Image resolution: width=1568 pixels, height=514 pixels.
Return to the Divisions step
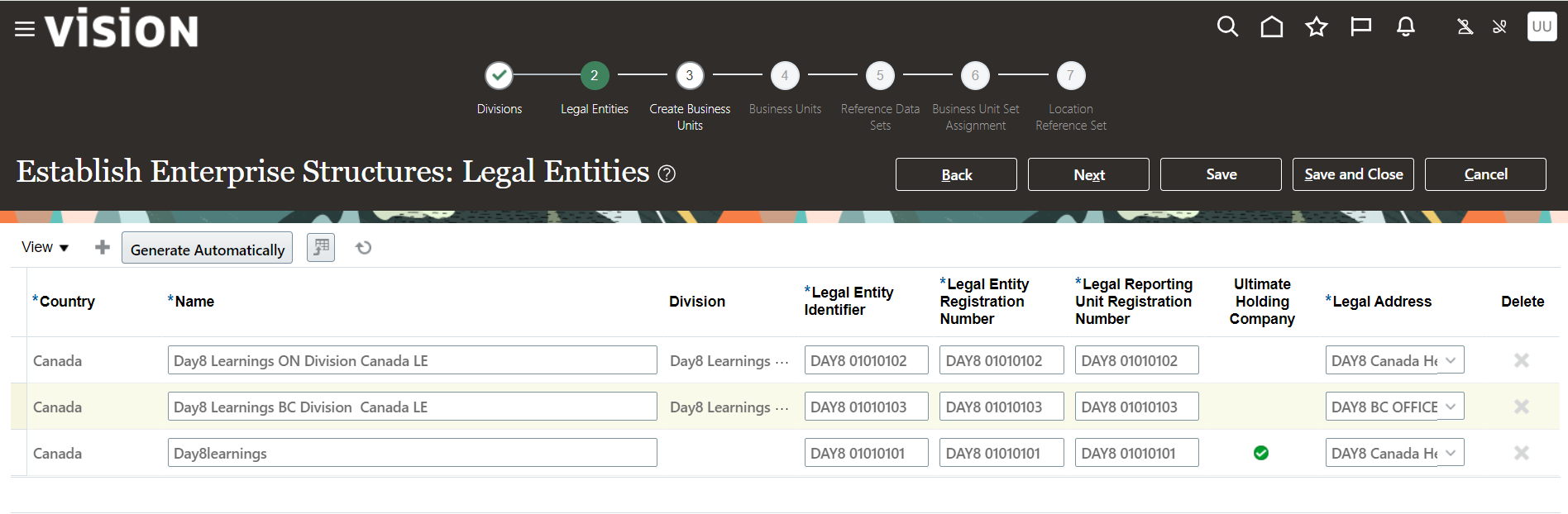499,76
